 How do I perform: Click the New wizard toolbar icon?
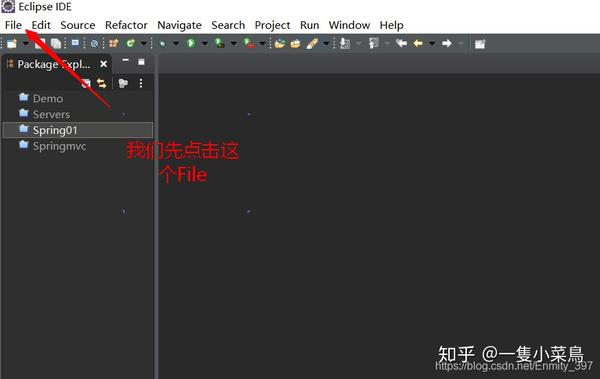(12, 43)
